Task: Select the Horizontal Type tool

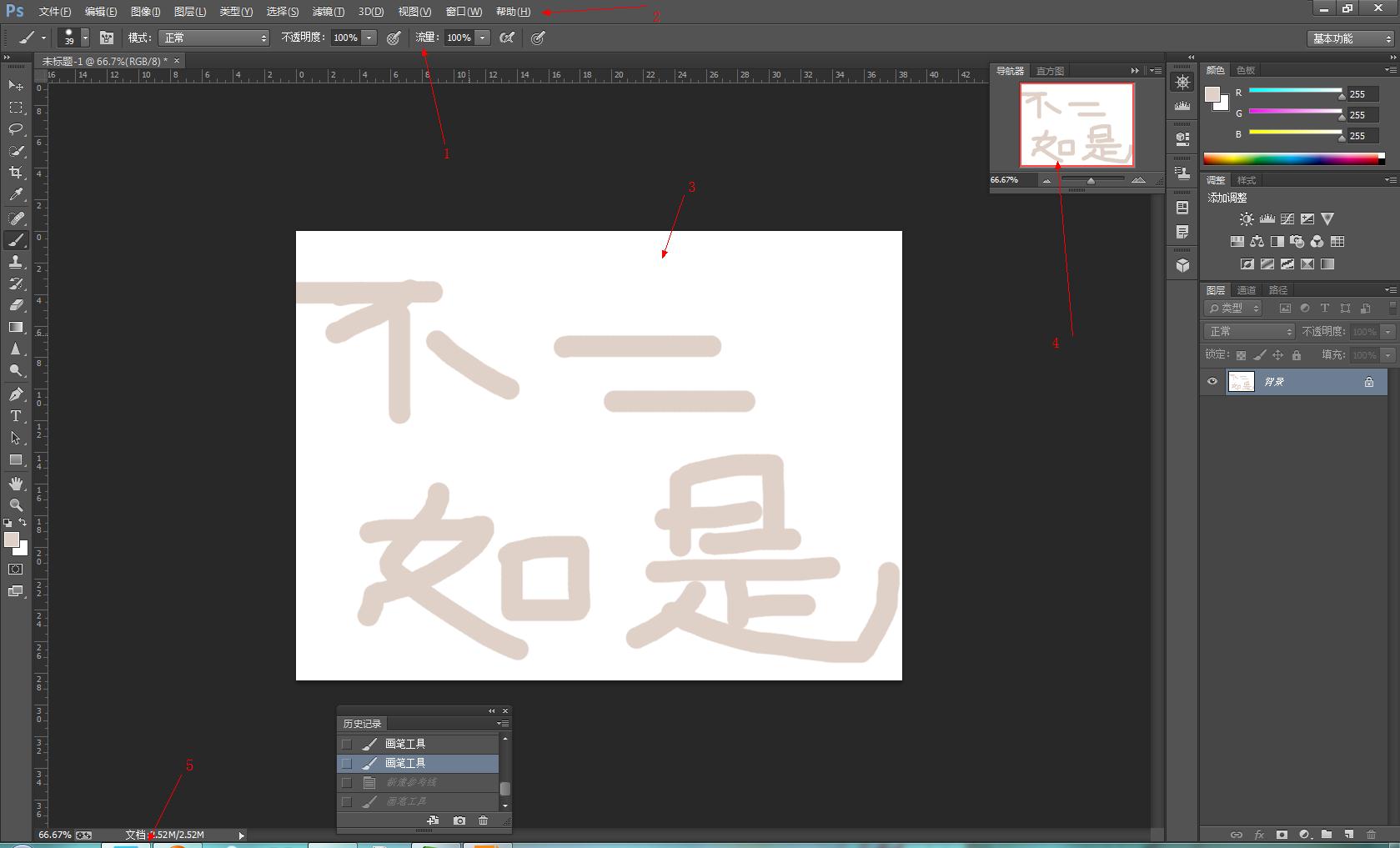Action: pyautogui.click(x=16, y=416)
